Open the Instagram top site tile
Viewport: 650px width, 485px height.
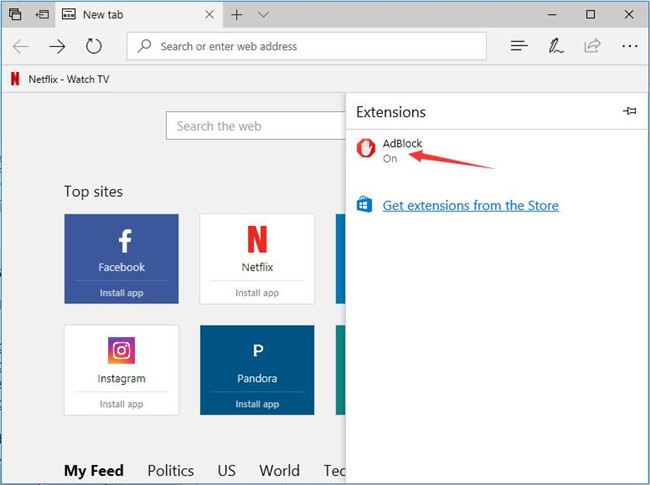click(121, 370)
